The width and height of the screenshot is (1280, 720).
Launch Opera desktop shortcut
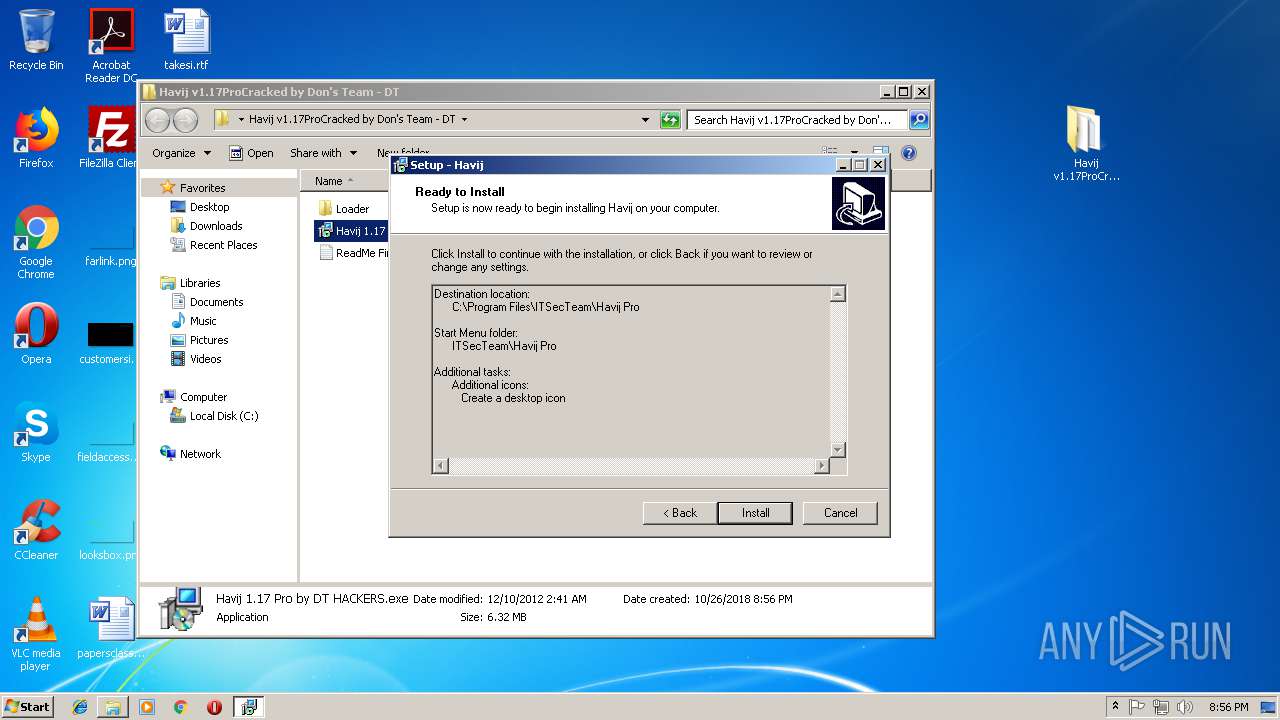tap(36, 334)
